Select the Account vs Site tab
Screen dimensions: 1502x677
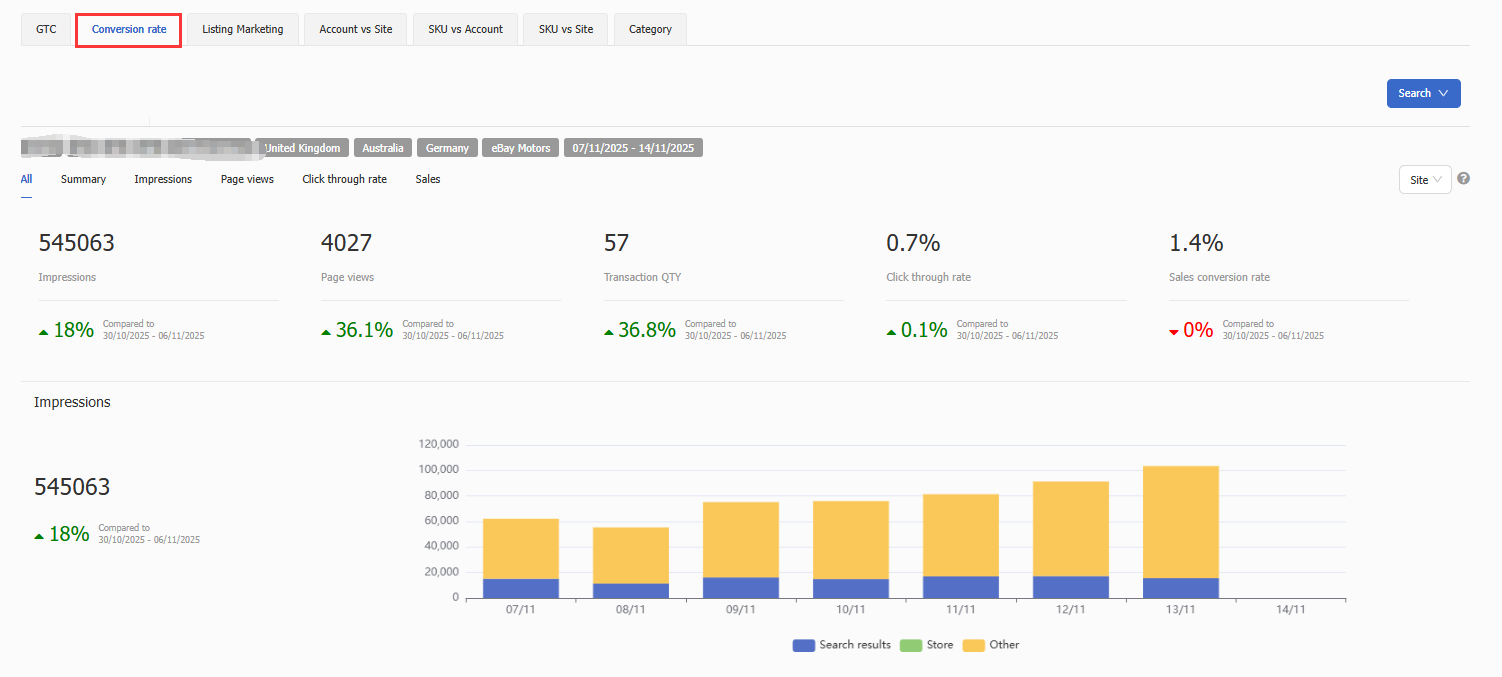[355, 29]
